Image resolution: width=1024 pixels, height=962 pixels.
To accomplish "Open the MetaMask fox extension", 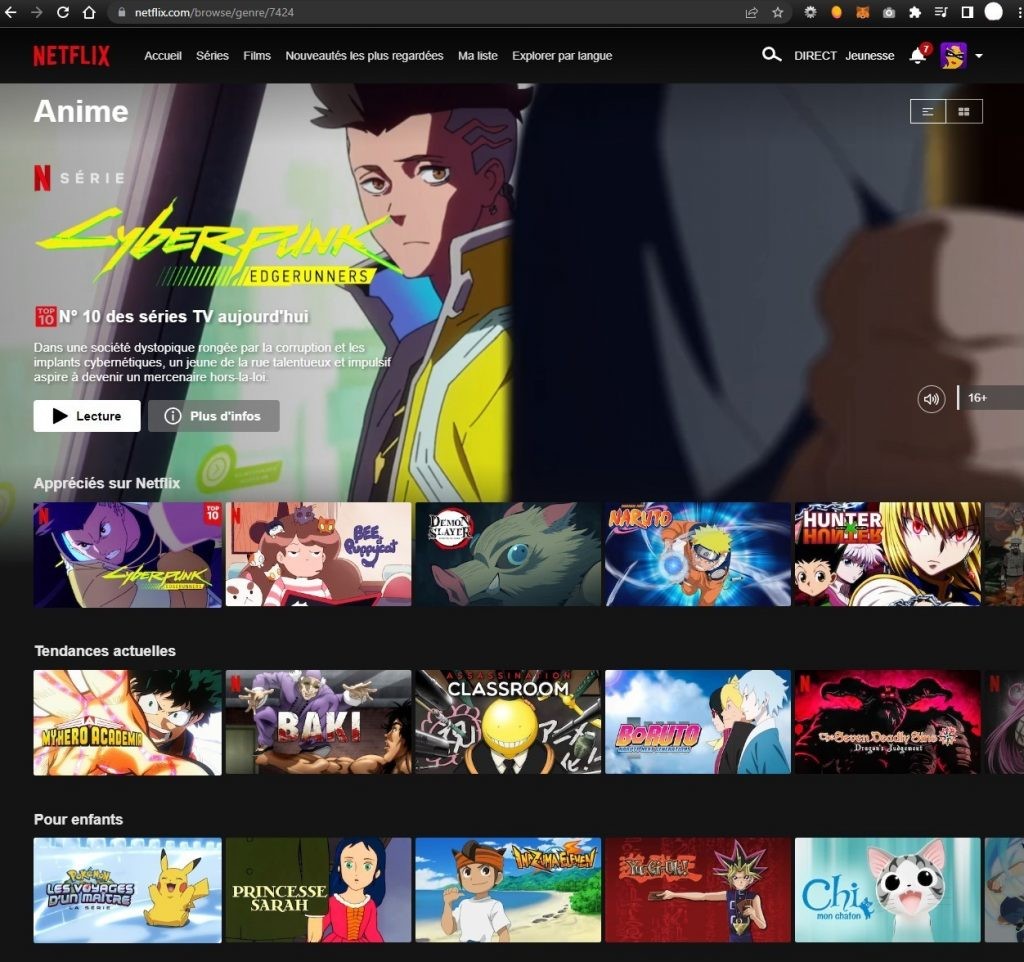I will coord(863,12).
